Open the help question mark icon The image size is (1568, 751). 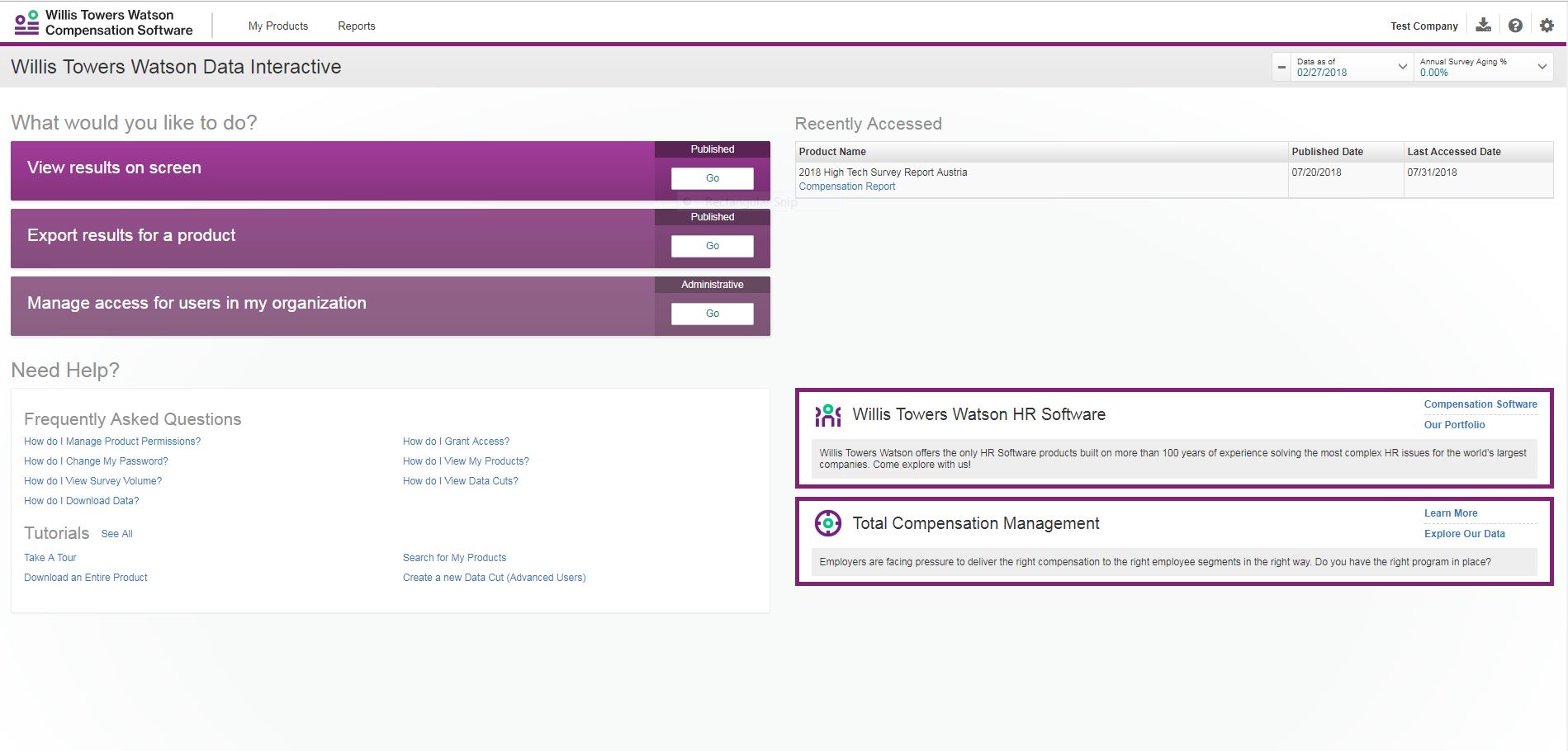(1515, 26)
